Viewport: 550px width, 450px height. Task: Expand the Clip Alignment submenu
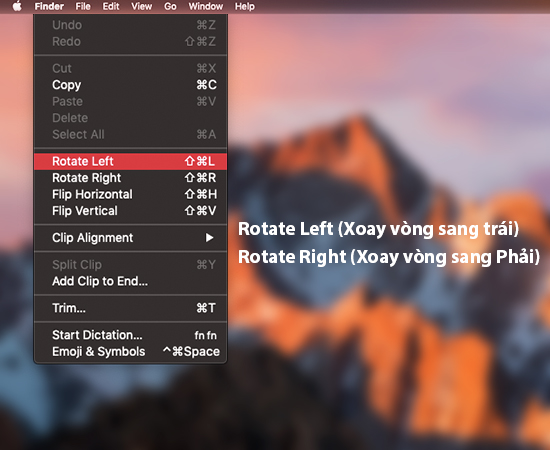pyautogui.click(x=130, y=238)
